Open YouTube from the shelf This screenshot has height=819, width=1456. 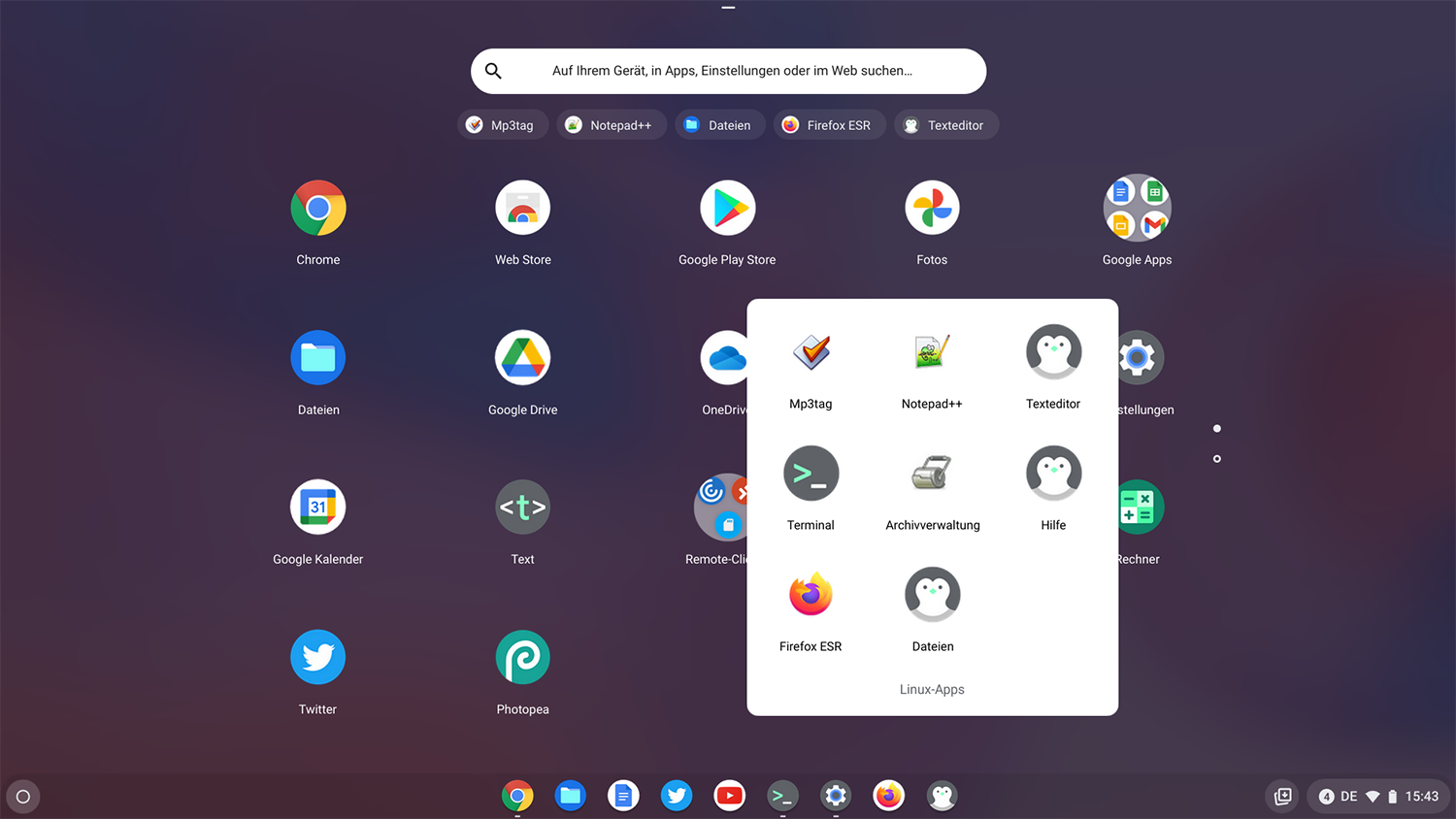[x=729, y=797]
